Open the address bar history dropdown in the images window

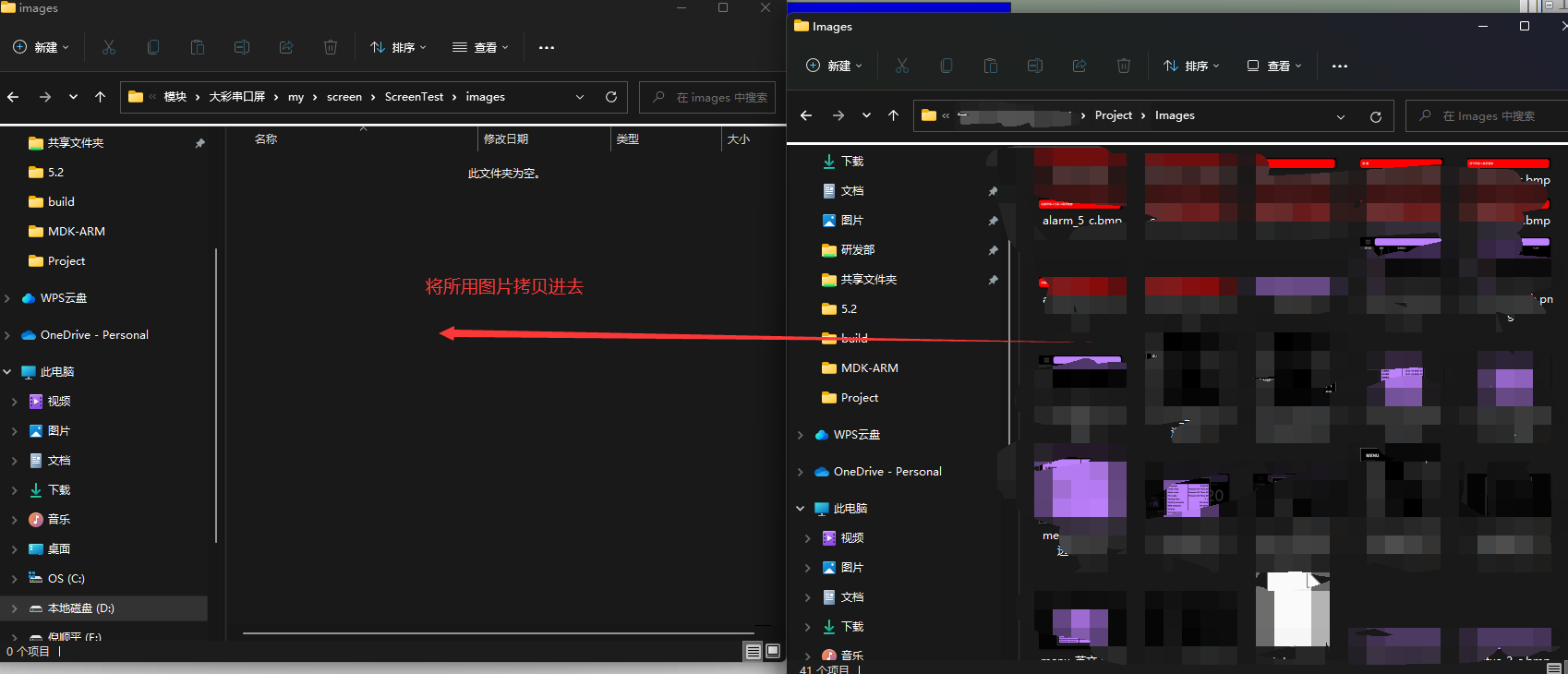pyautogui.click(x=580, y=97)
